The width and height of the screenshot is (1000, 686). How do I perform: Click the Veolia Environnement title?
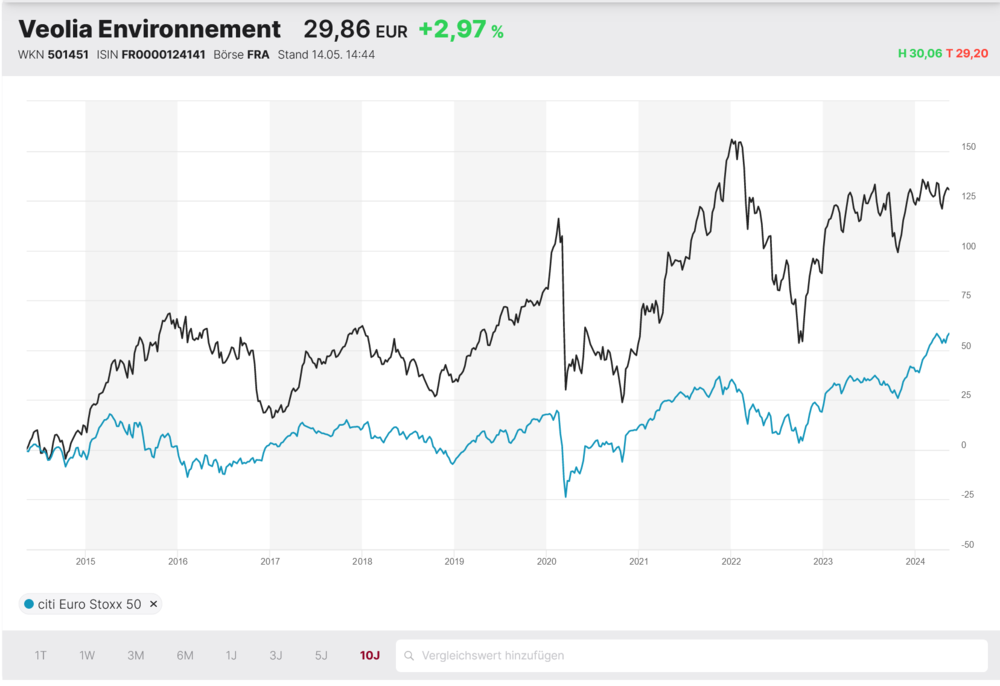[149, 29]
